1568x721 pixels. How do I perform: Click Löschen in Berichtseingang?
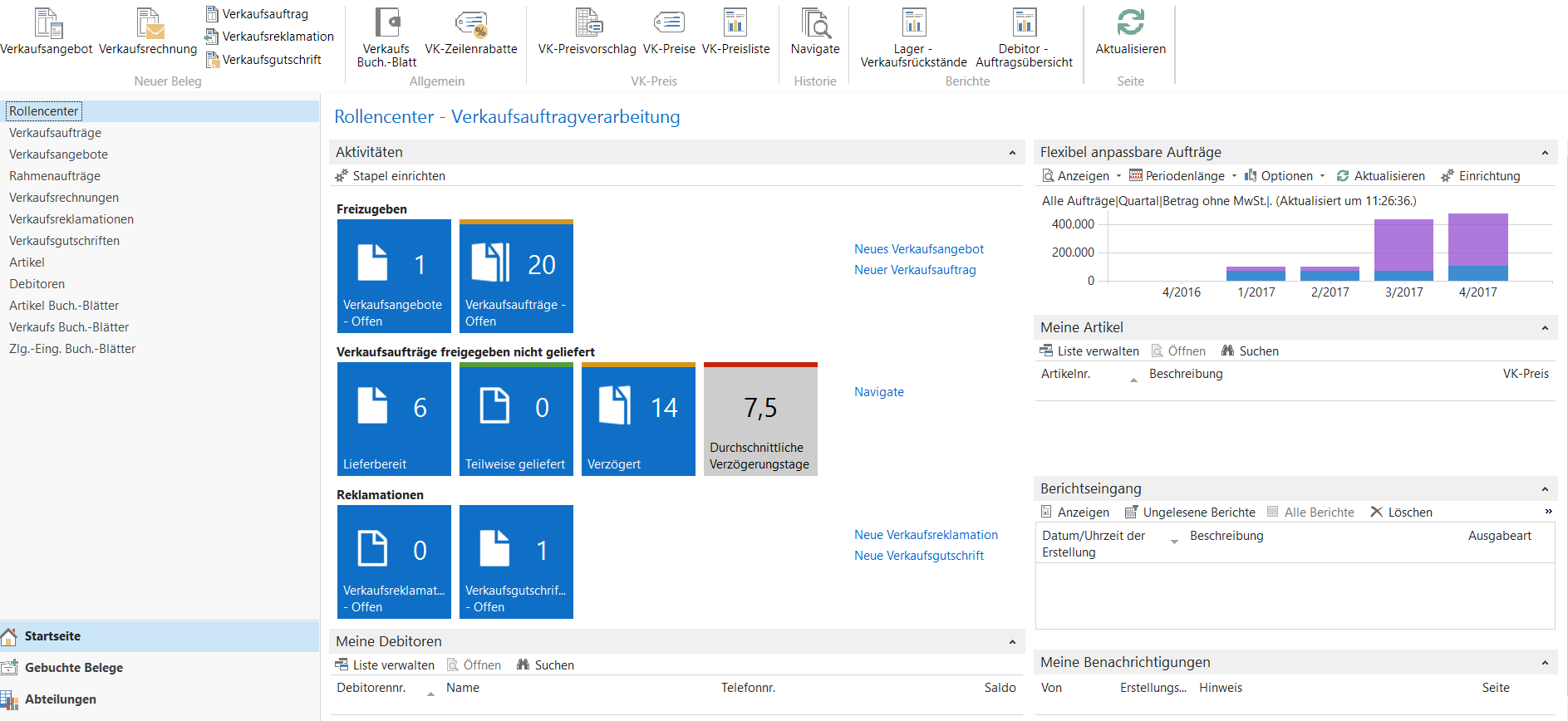coord(1401,513)
